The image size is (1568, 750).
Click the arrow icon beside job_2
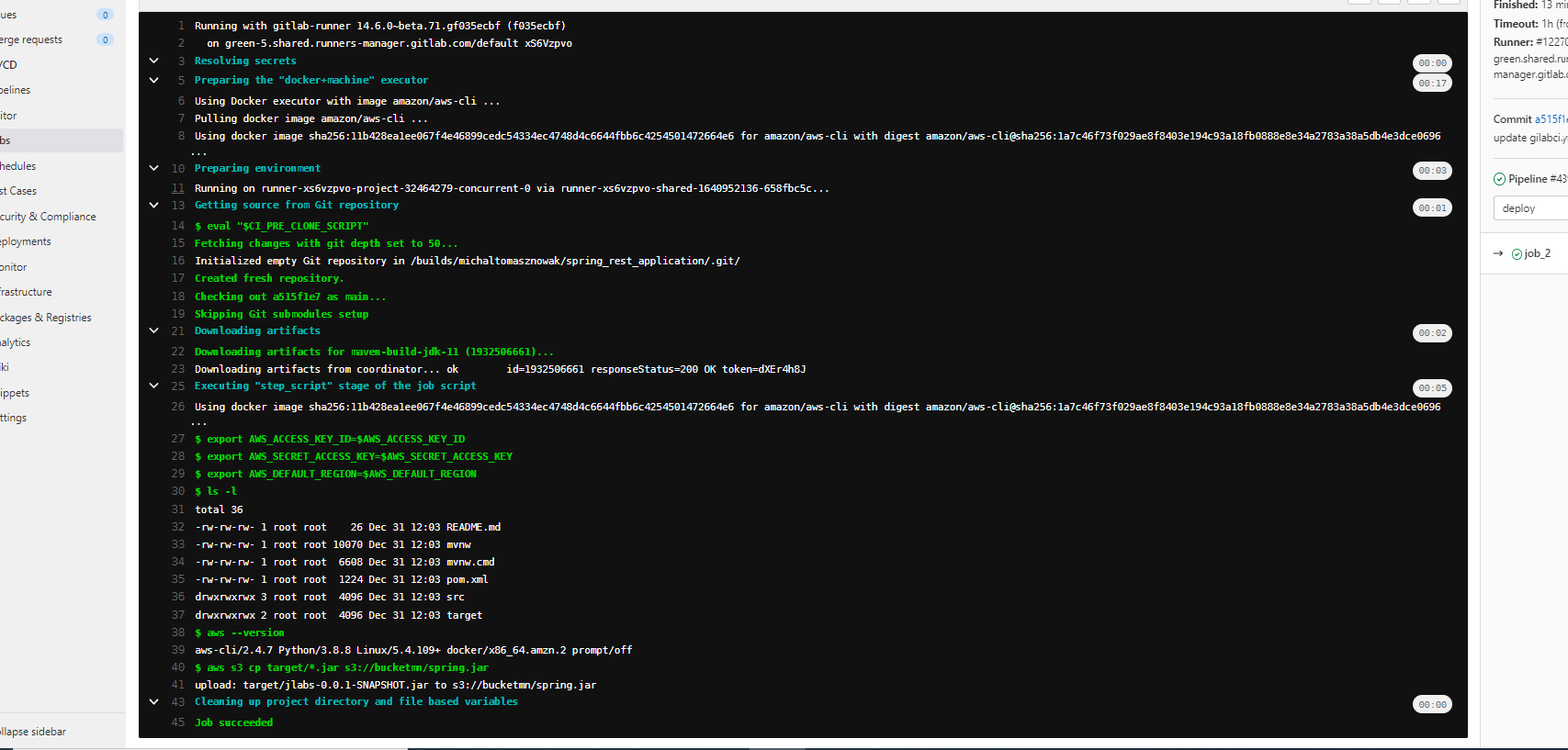pos(1498,253)
